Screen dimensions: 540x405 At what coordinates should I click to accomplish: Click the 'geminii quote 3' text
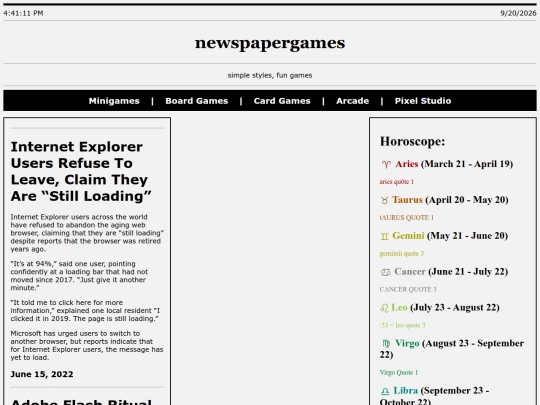click(402, 253)
